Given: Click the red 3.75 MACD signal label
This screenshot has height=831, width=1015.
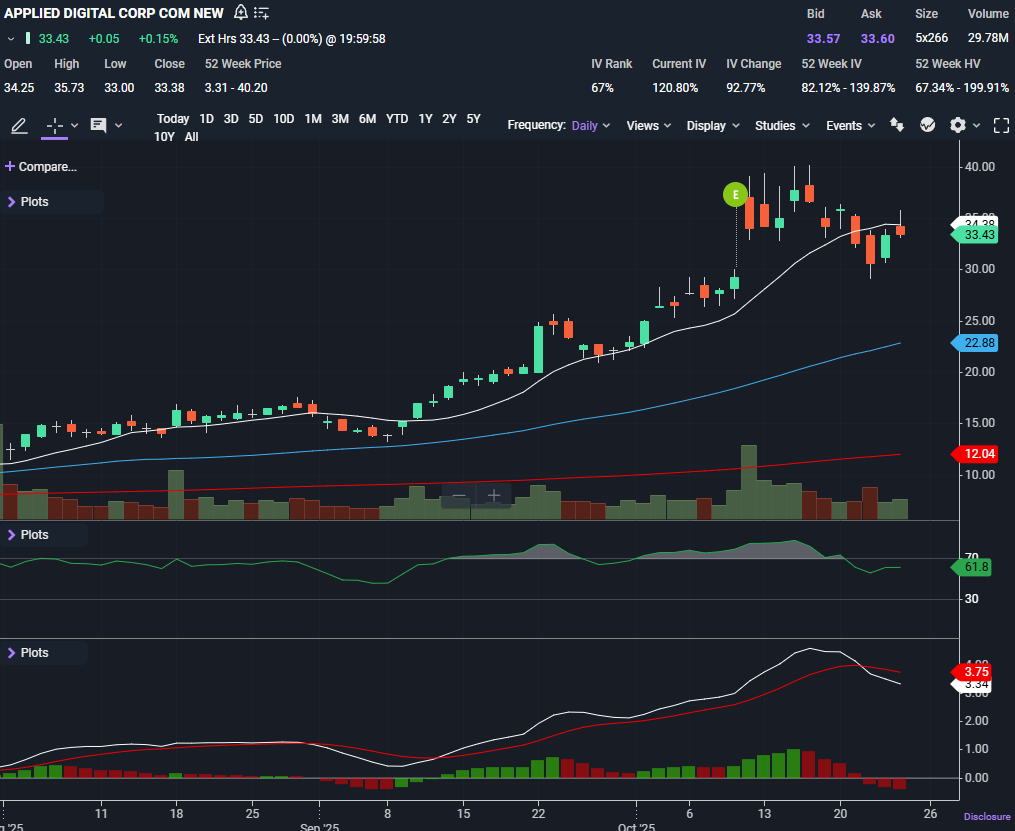Looking at the screenshot, I should [x=971, y=671].
